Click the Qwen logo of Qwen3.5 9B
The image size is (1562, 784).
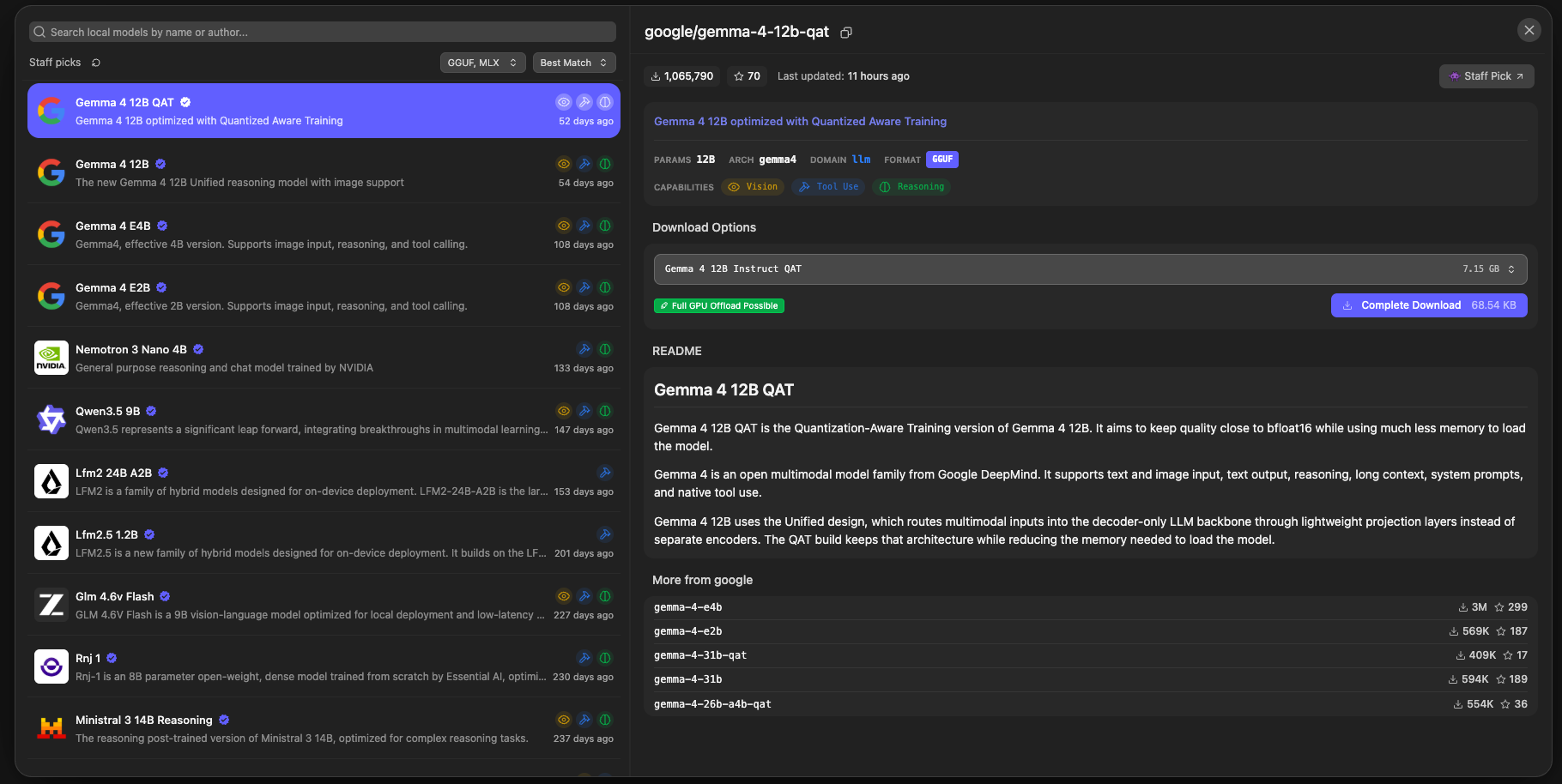[x=51, y=419]
